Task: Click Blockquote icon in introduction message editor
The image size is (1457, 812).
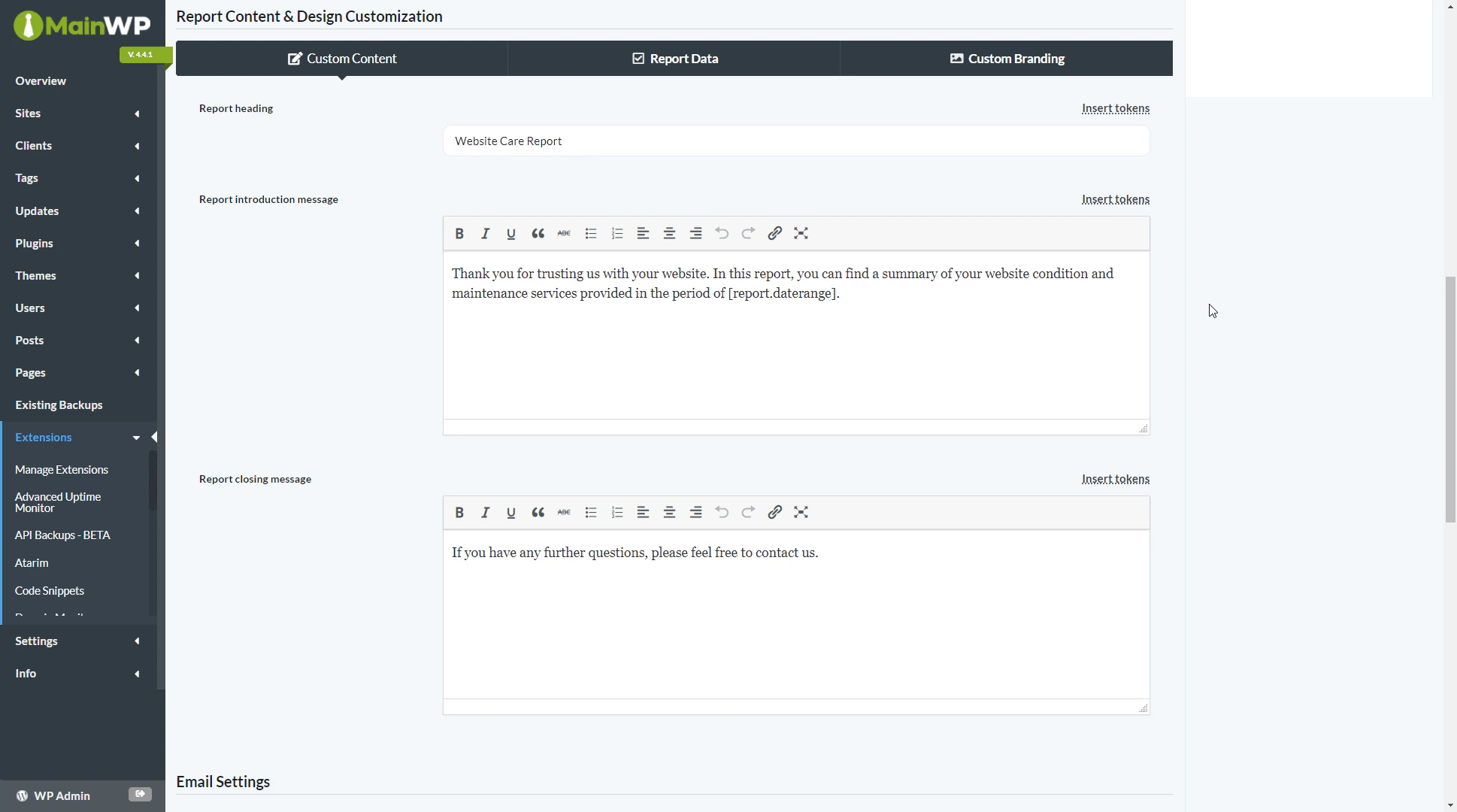Action: (x=538, y=233)
